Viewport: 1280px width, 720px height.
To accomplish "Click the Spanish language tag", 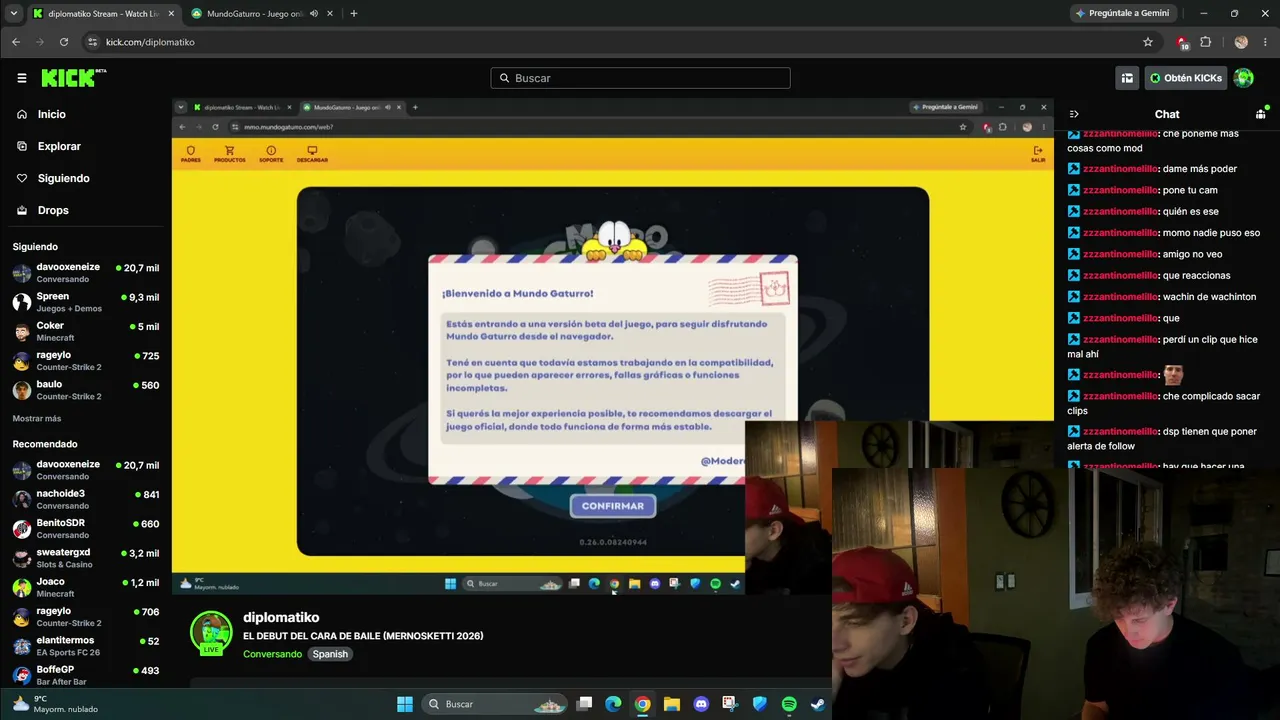I will coord(330,654).
